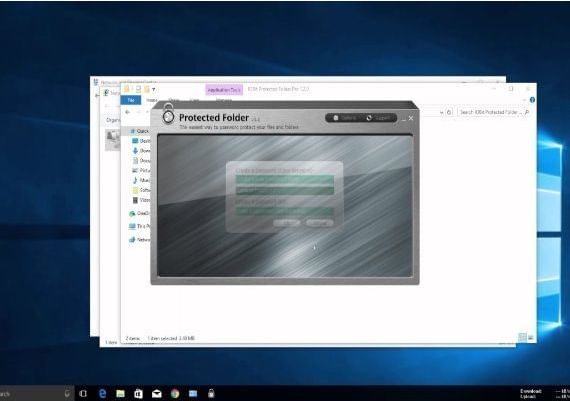
Task: Open Support in Protected Folder header
Action: (378, 118)
